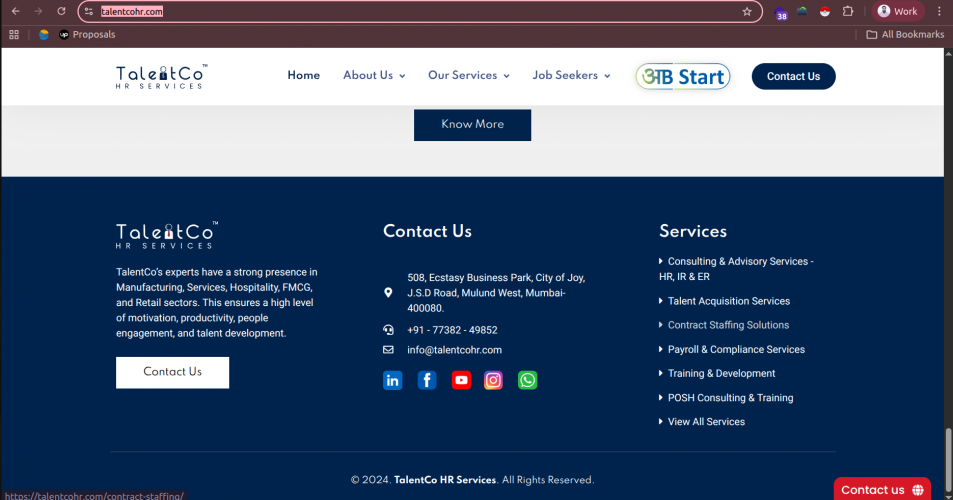Click the info@talentcohr.com email address
The width and height of the screenshot is (953, 500).
coord(455,350)
